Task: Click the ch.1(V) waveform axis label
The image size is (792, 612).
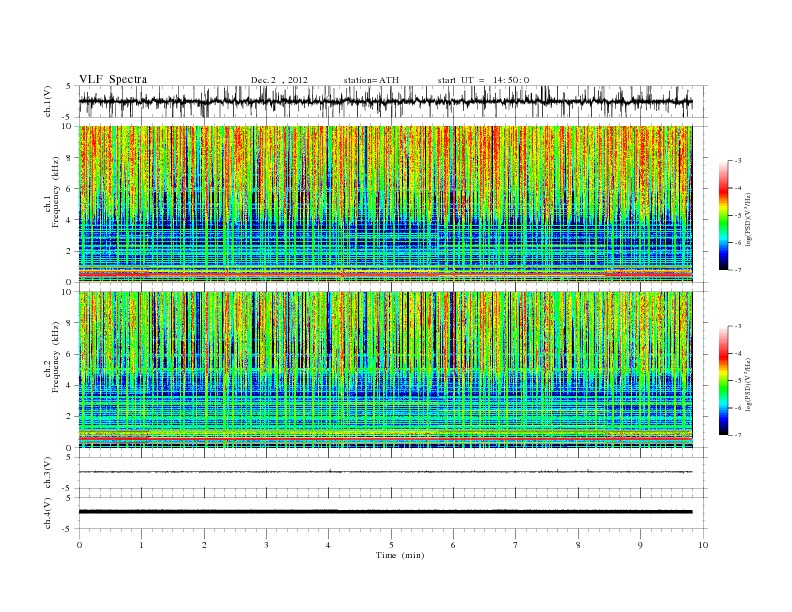Action: 48,101
